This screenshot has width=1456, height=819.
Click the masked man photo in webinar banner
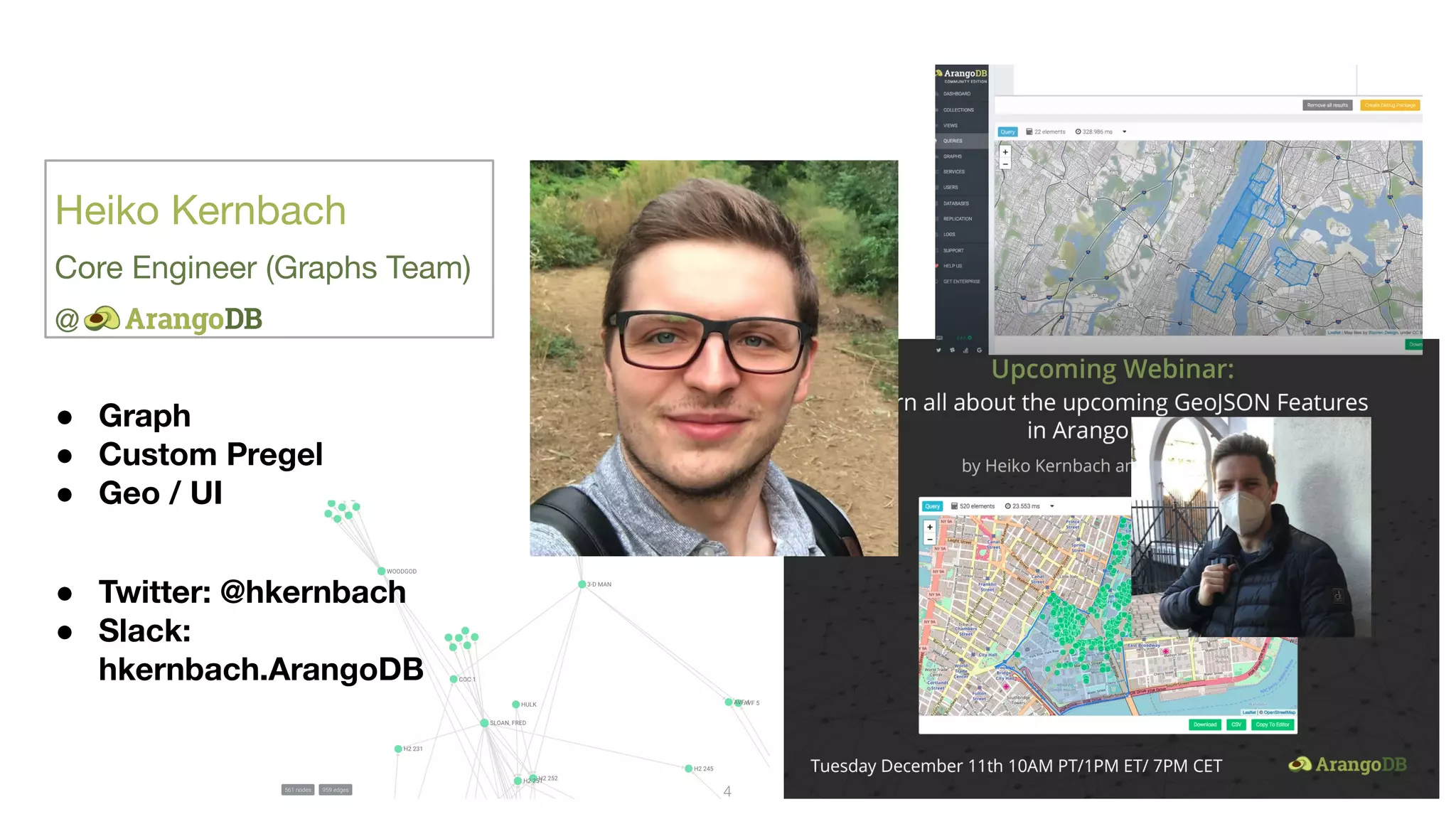pyautogui.click(x=1251, y=527)
